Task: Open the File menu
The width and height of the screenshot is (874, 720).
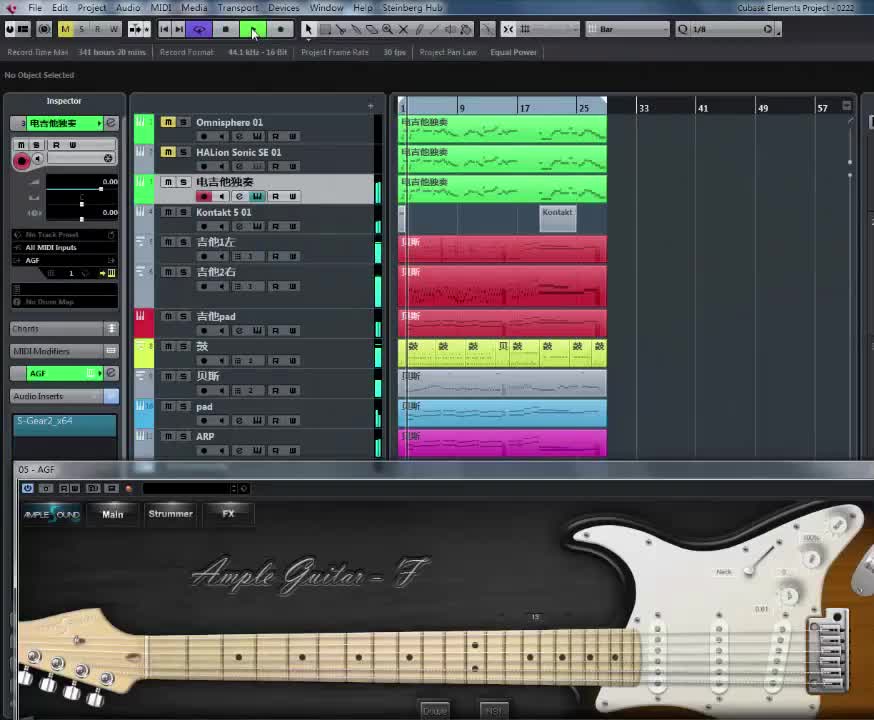Action: (x=35, y=8)
